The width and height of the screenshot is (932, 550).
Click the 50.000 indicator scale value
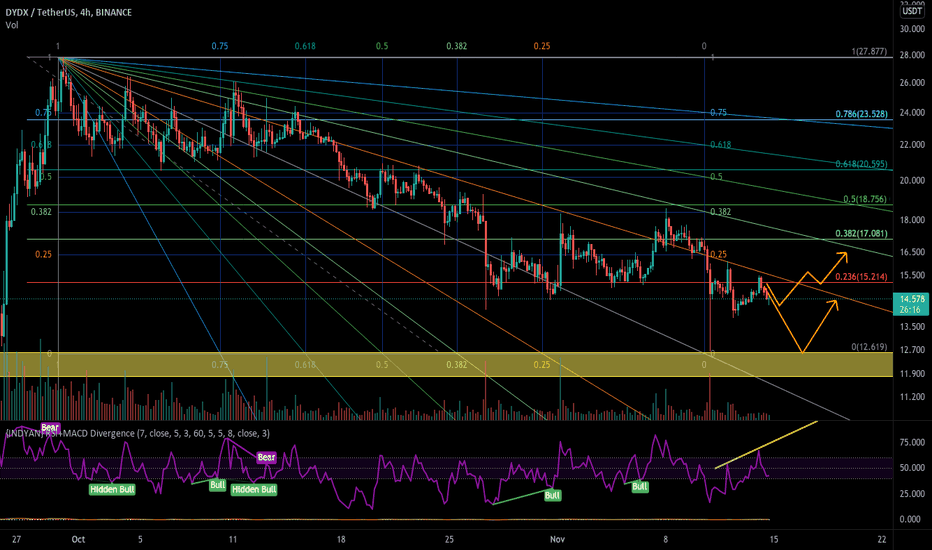(x=912, y=468)
